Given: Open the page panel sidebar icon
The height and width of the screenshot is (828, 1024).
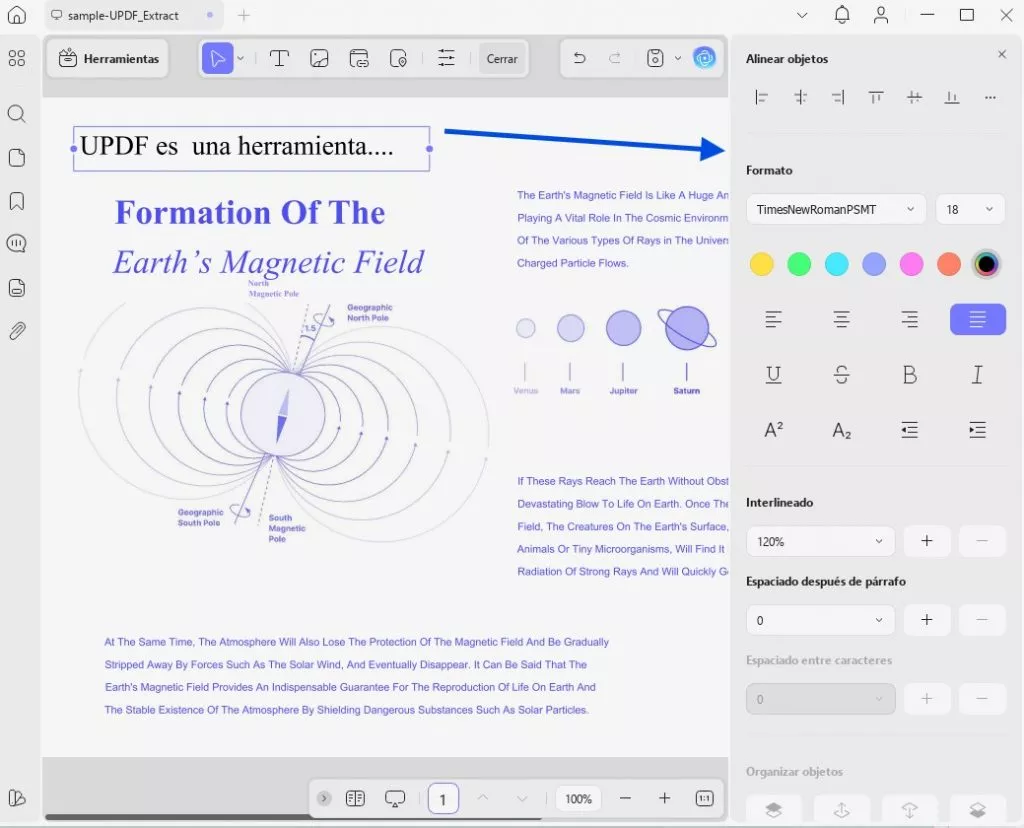Looking at the screenshot, I should click(17, 157).
